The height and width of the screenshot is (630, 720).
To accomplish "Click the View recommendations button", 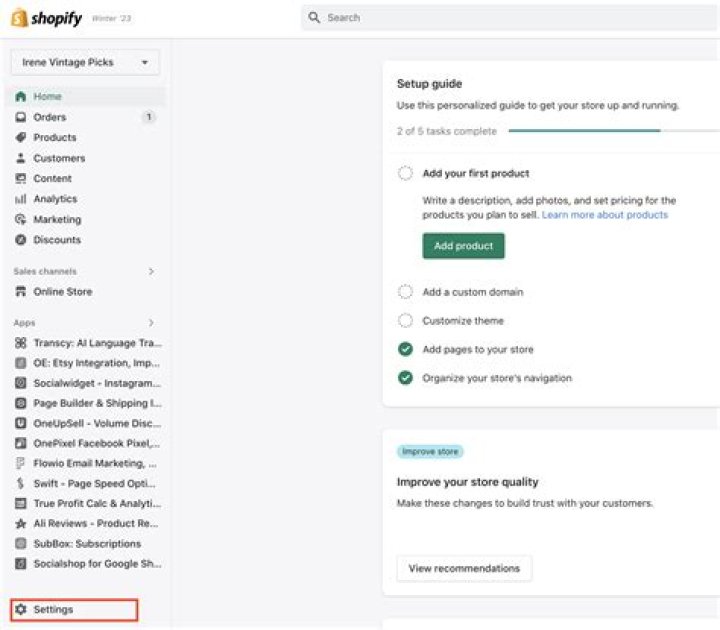I will (x=464, y=568).
